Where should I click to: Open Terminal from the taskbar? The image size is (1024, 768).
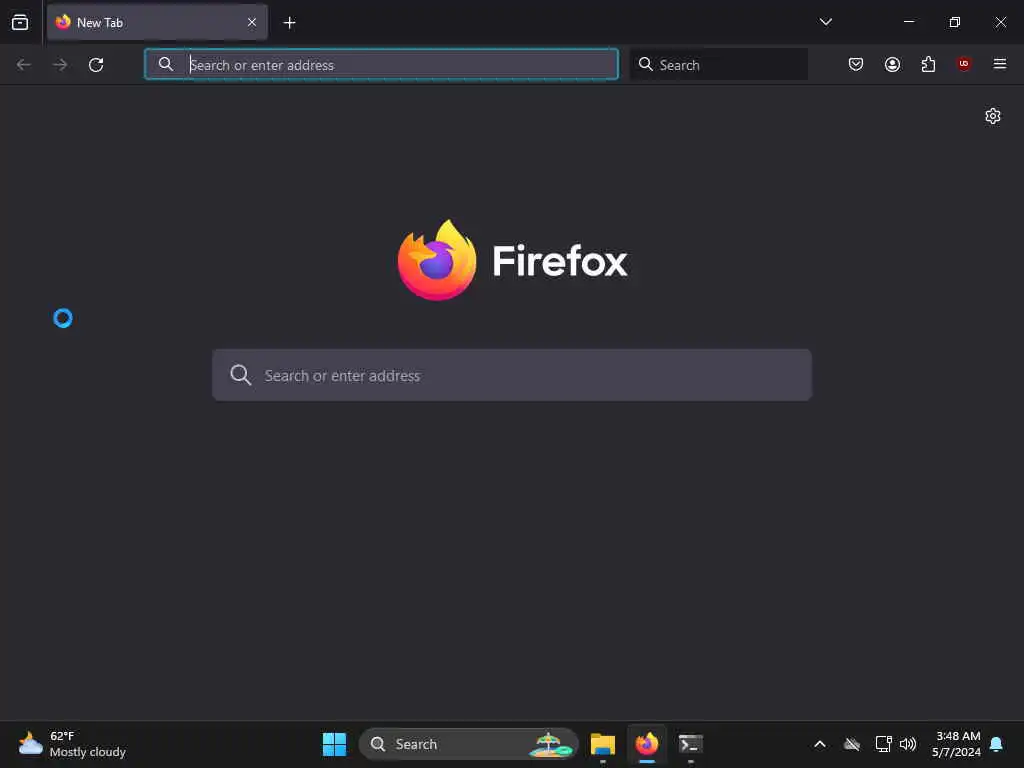pyautogui.click(x=690, y=744)
